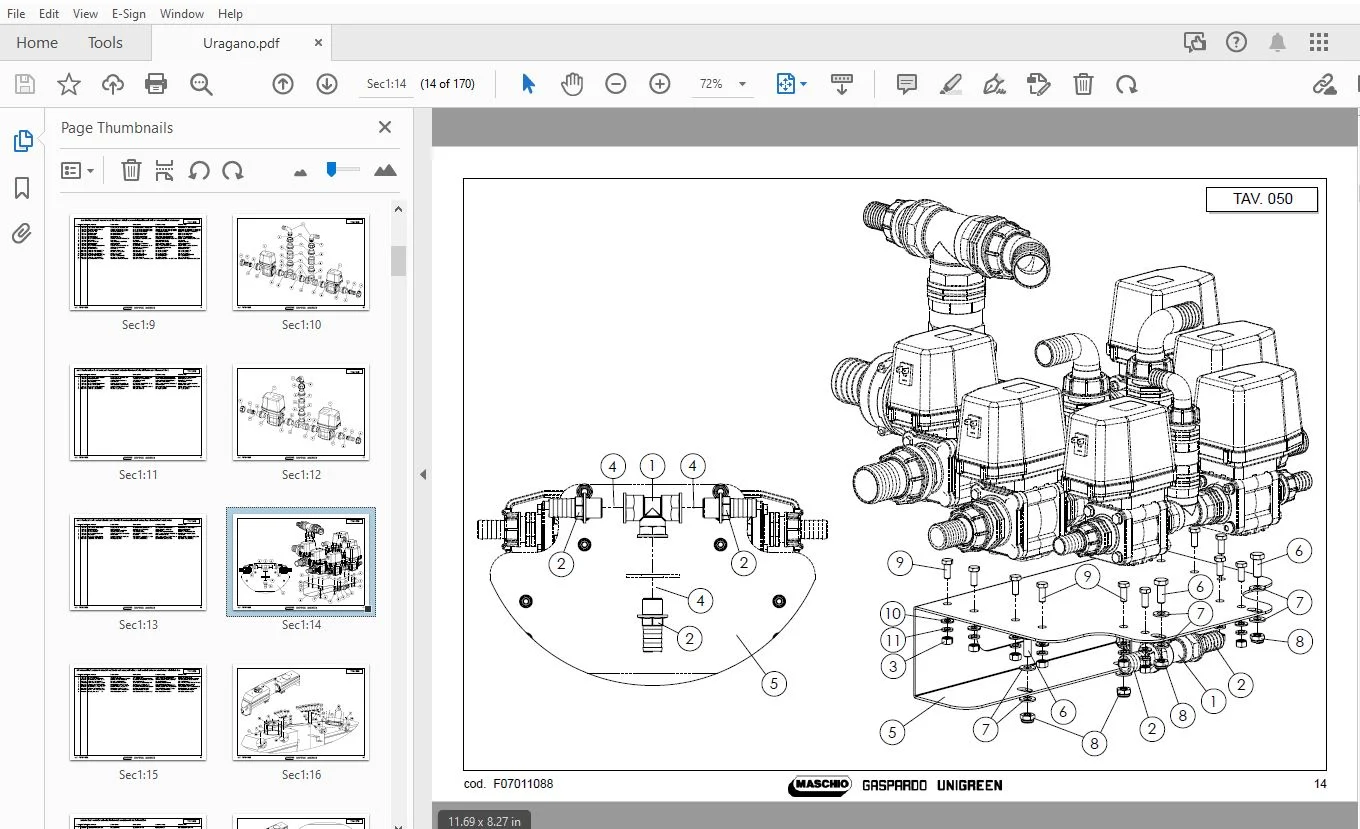Select thumbnail page Sec1:10
This screenshot has width=1360, height=829.
301,263
